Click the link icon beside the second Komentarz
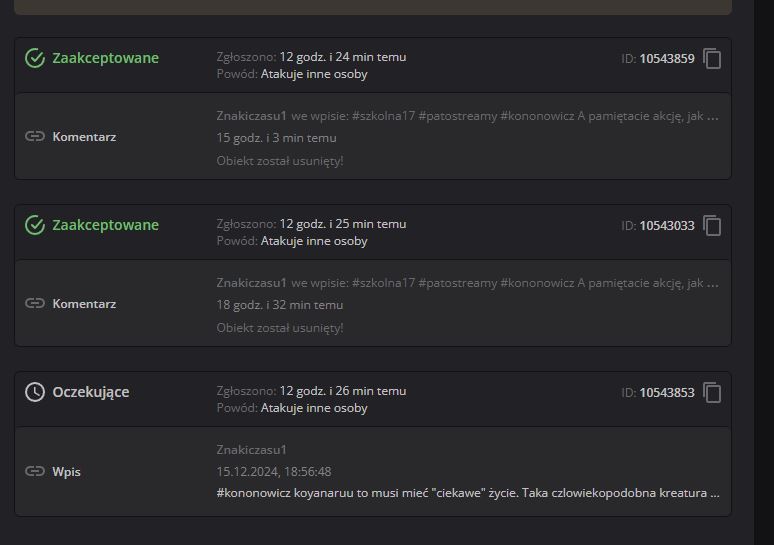This screenshot has height=545, width=774. pyautogui.click(x=35, y=303)
